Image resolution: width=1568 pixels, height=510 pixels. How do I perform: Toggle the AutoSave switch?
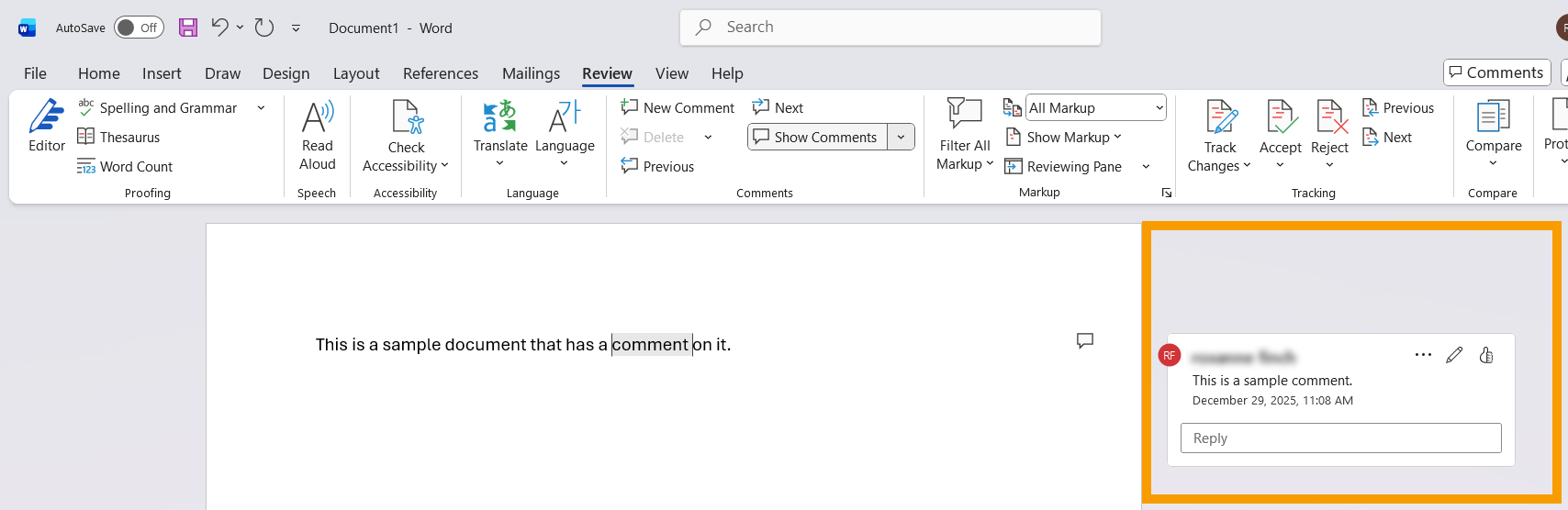pos(139,28)
